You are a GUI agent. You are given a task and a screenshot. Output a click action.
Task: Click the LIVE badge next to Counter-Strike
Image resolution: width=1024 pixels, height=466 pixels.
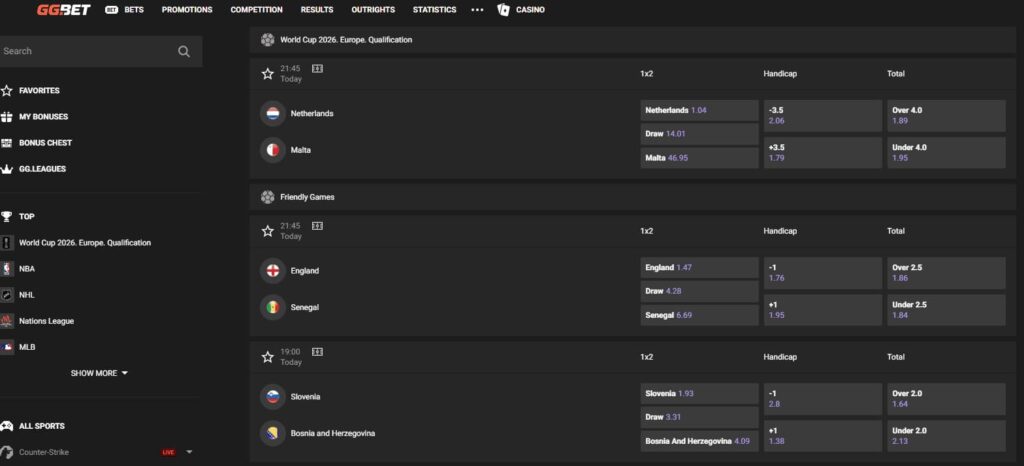point(168,452)
